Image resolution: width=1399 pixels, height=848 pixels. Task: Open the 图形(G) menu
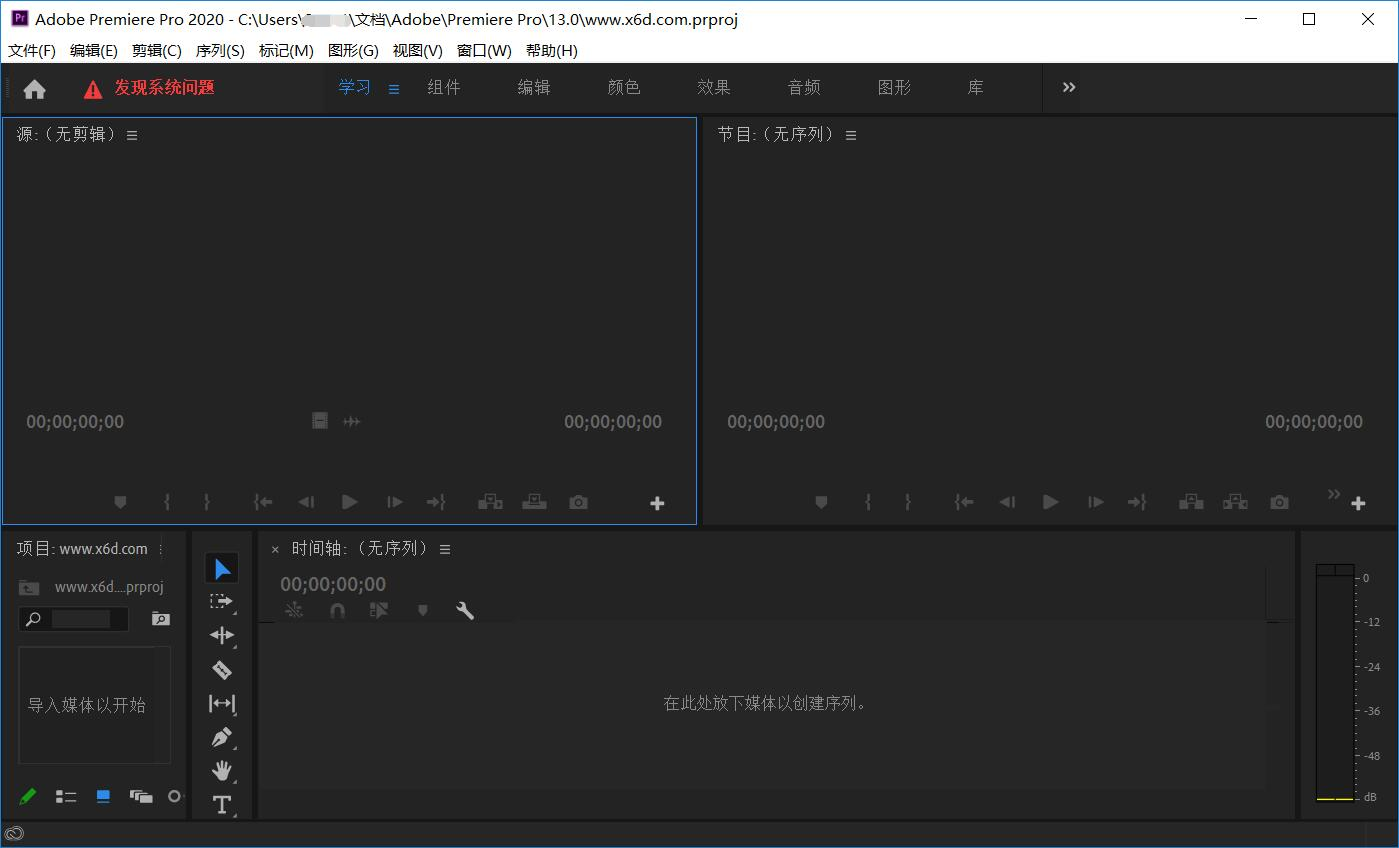pos(353,51)
